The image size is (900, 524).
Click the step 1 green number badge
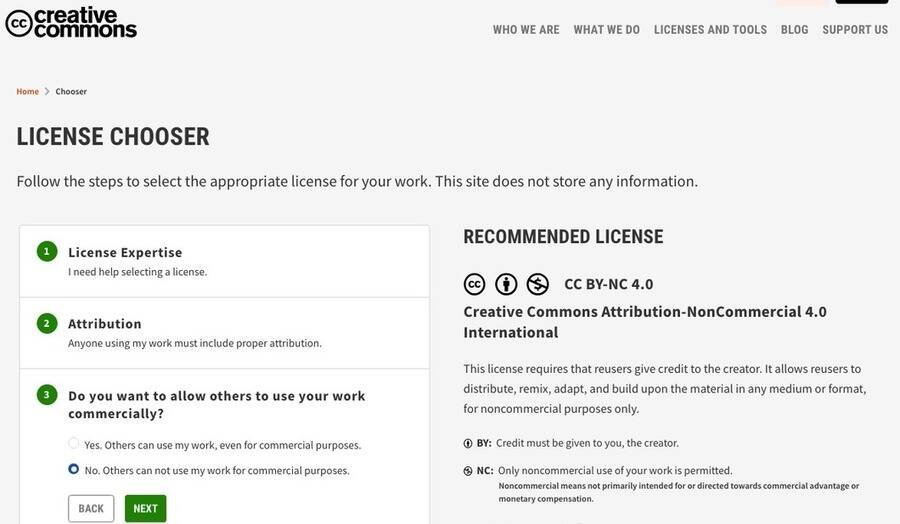[46, 251]
